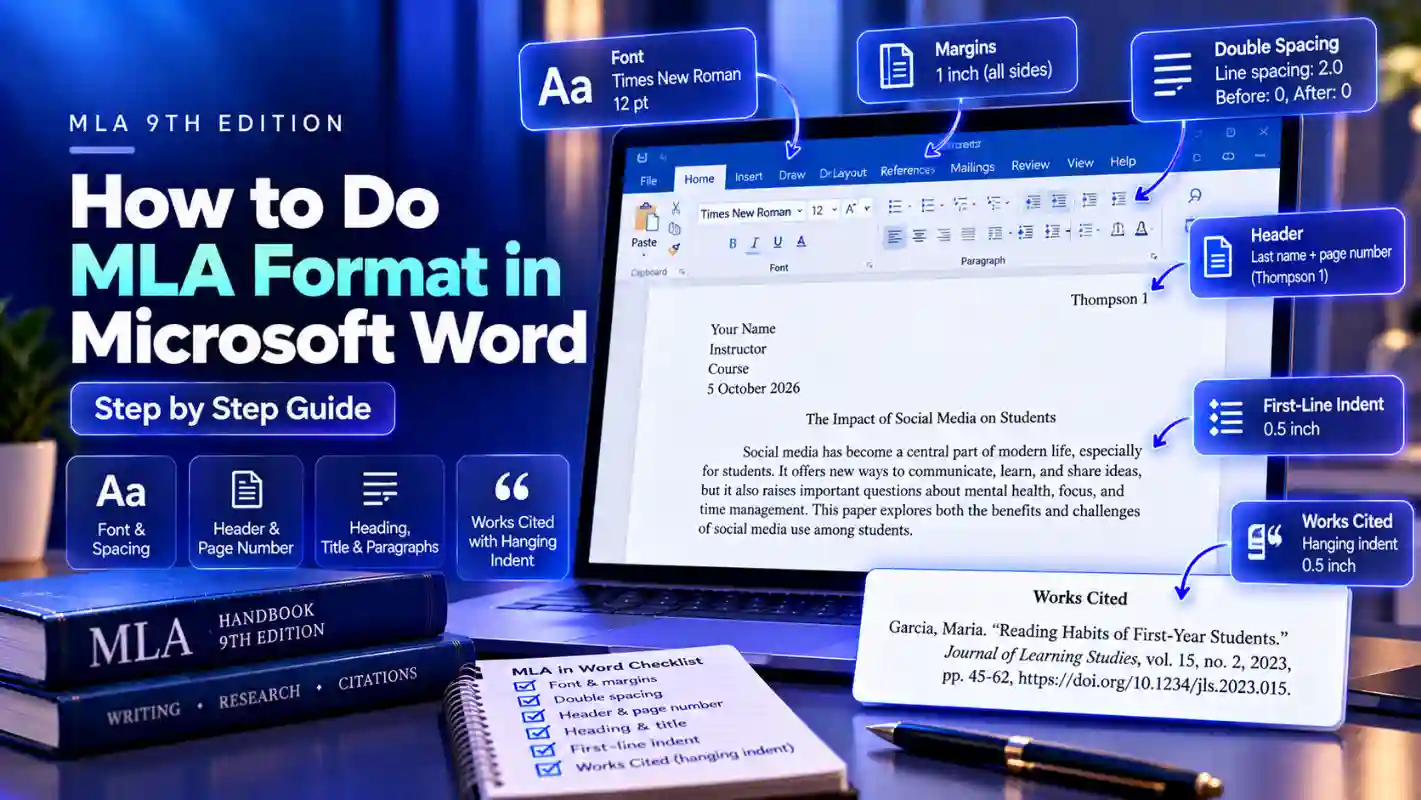The height and width of the screenshot is (800, 1421).
Task: Click the Paste clipboard icon
Action: [x=646, y=217]
